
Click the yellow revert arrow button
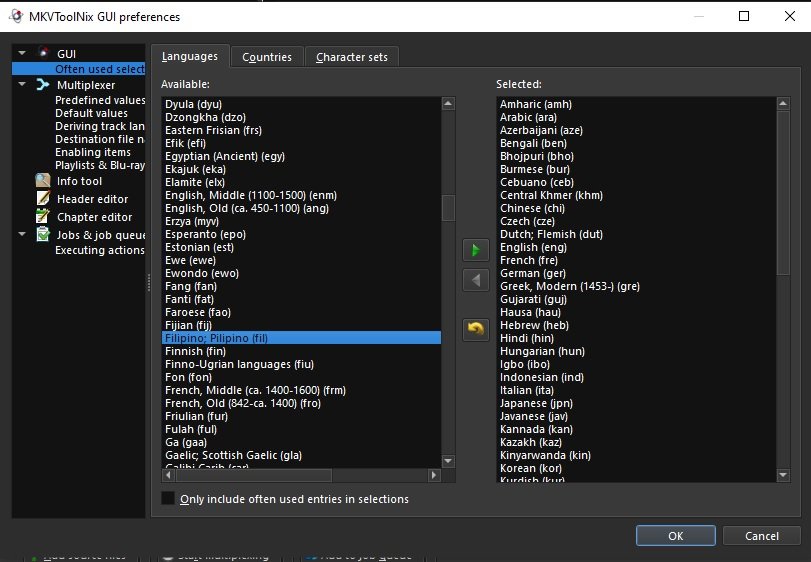point(476,329)
